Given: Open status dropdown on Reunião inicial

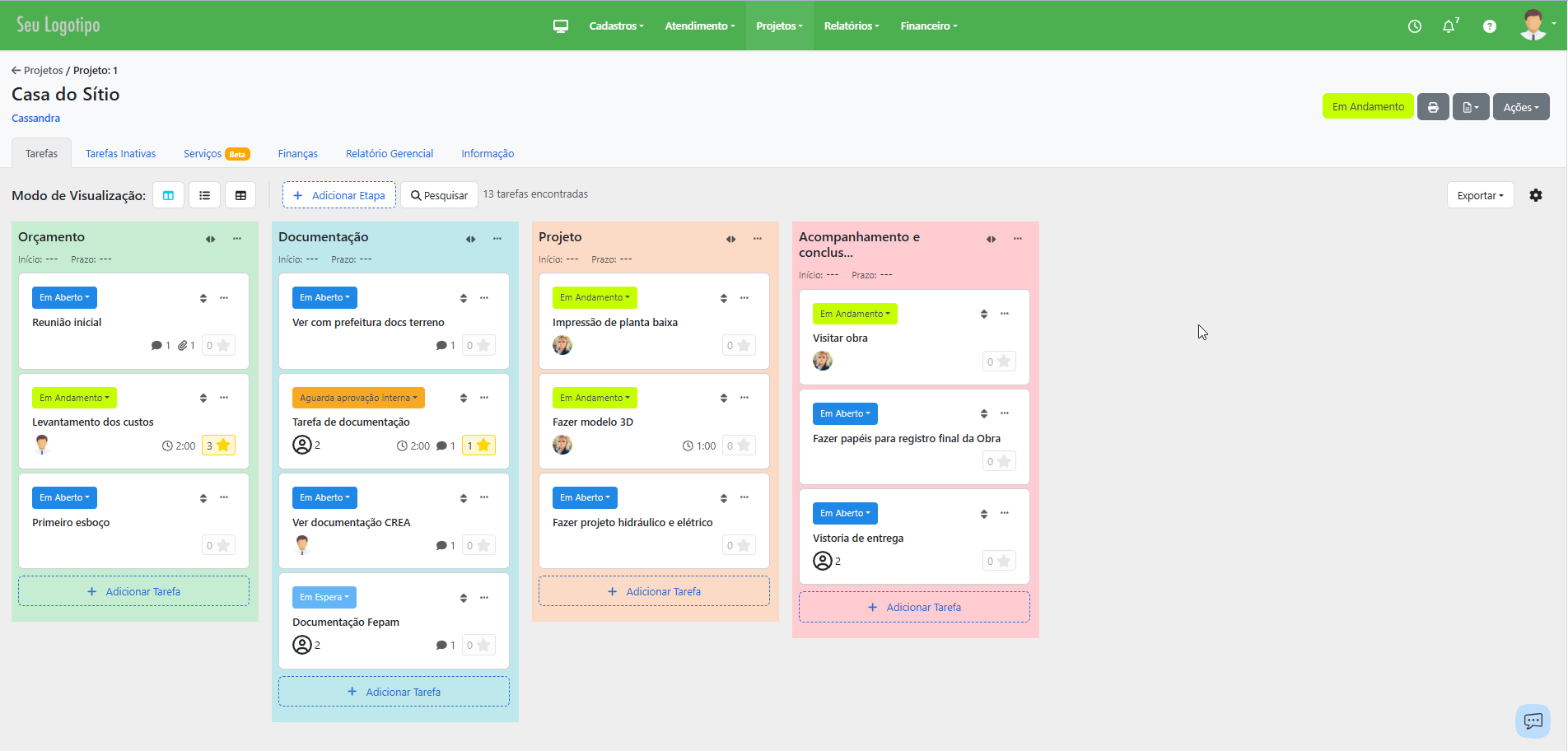Looking at the screenshot, I should coord(64,297).
